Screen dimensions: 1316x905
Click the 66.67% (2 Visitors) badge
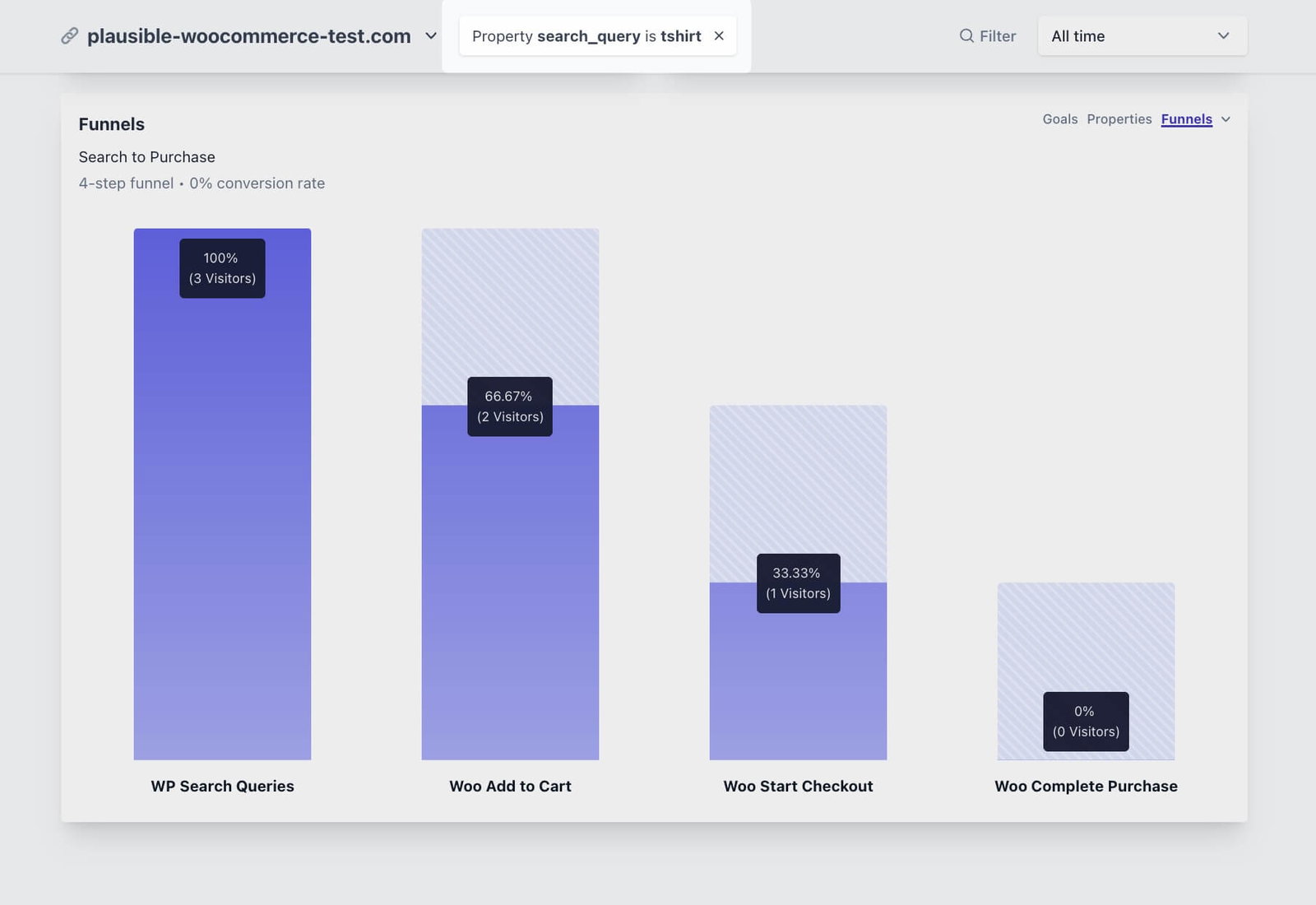click(510, 406)
